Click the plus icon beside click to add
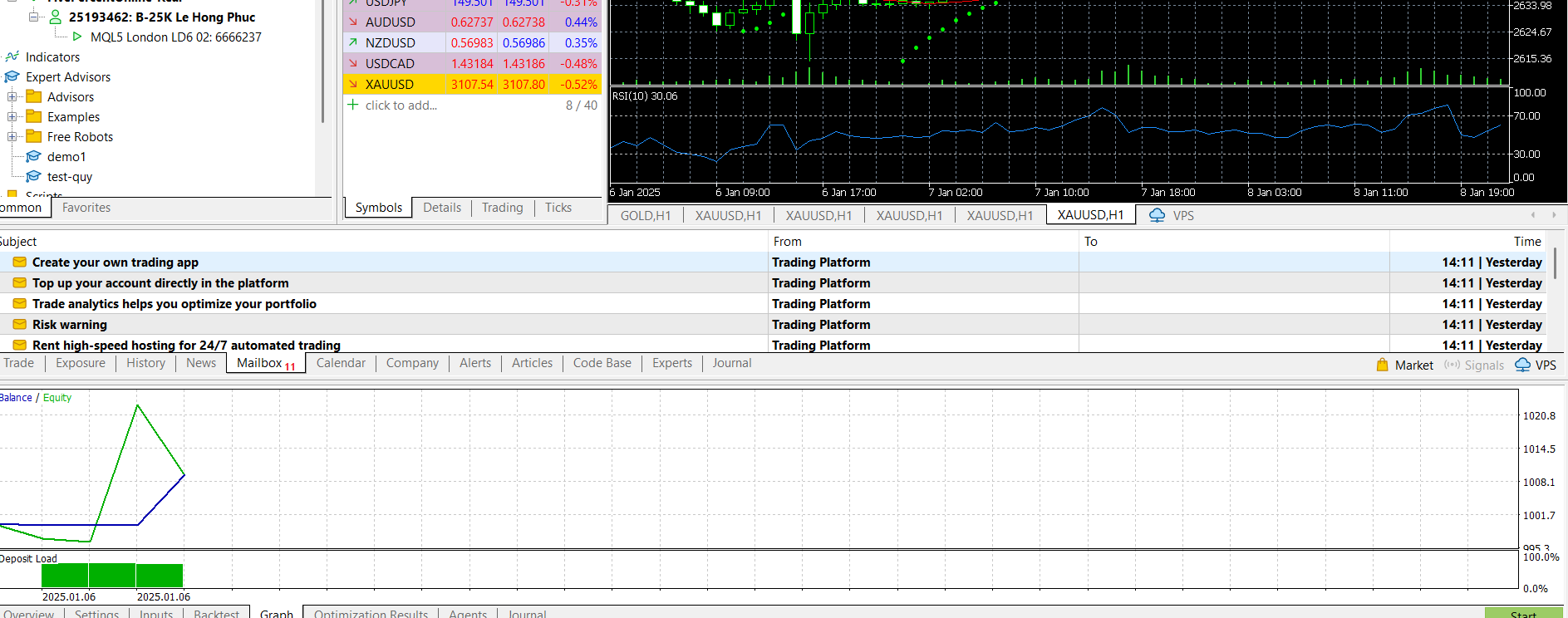 [353, 105]
